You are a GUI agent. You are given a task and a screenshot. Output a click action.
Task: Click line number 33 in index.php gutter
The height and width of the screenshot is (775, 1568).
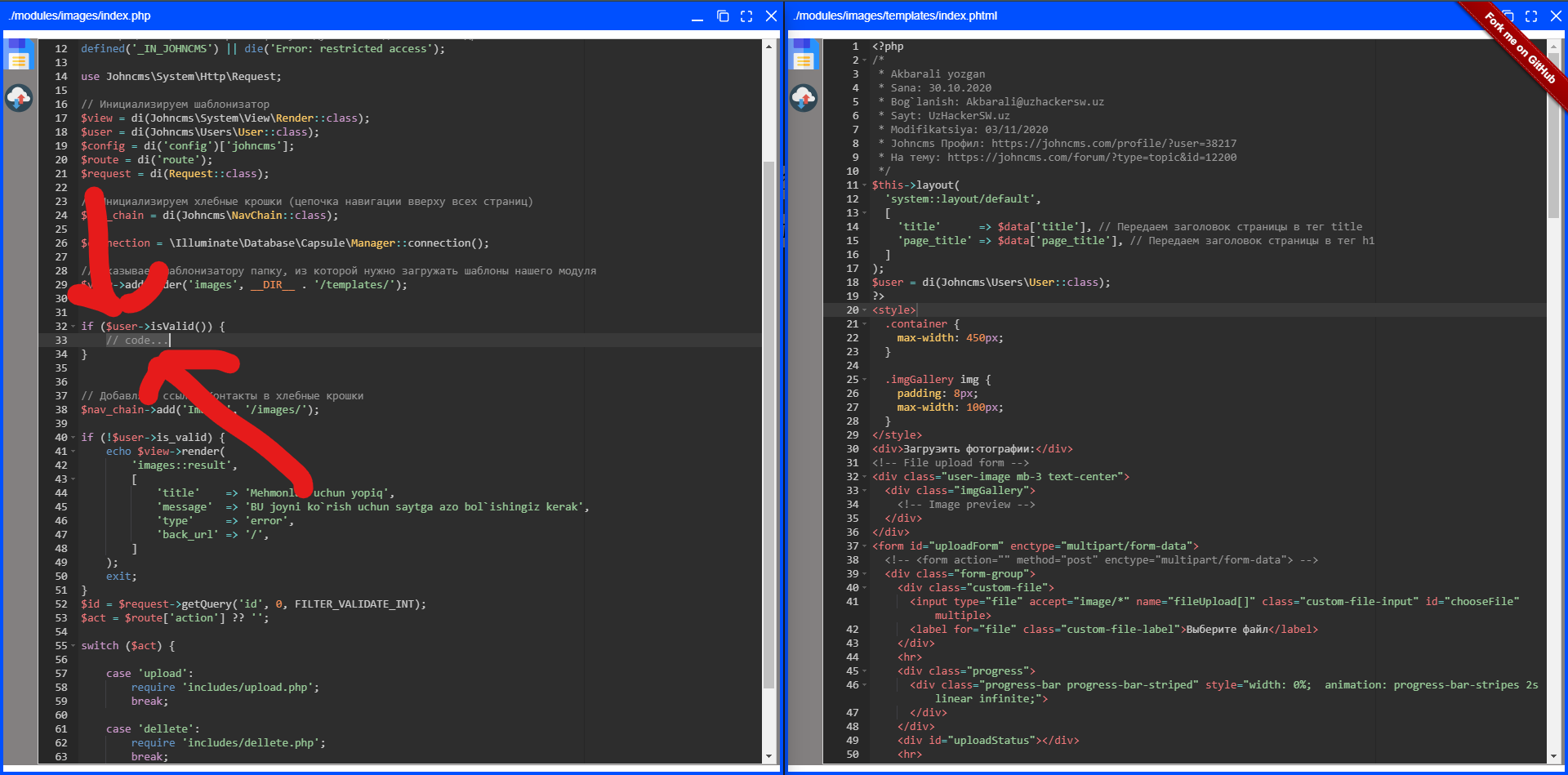(x=61, y=341)
